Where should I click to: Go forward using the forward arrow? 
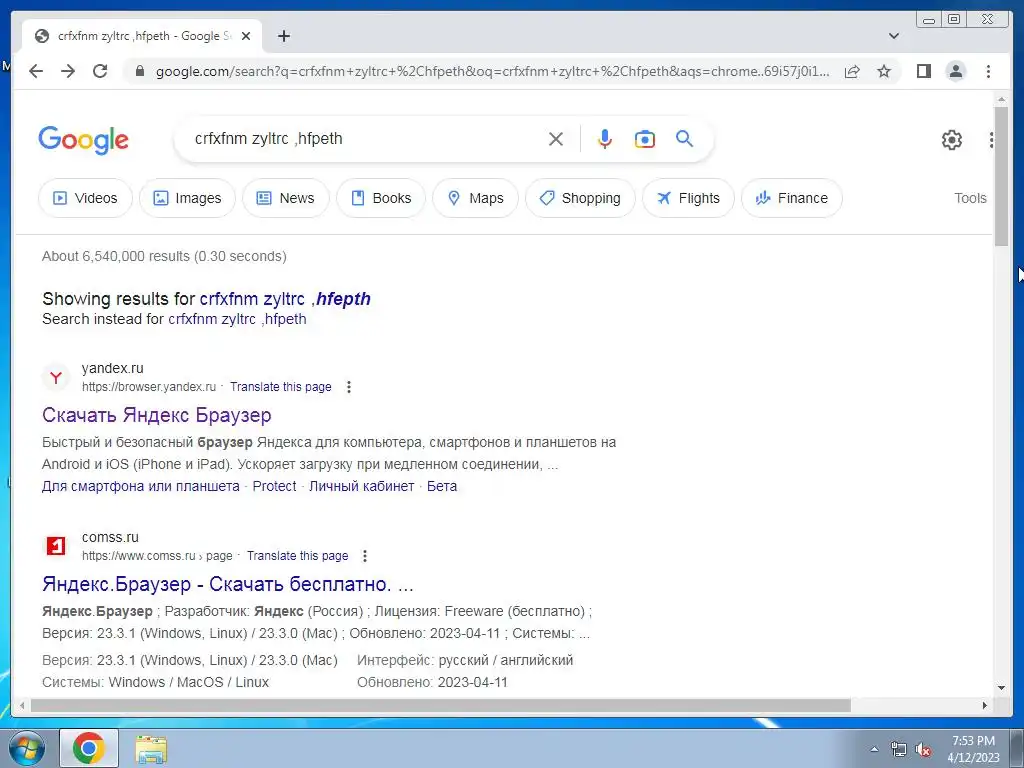point(68,71)
